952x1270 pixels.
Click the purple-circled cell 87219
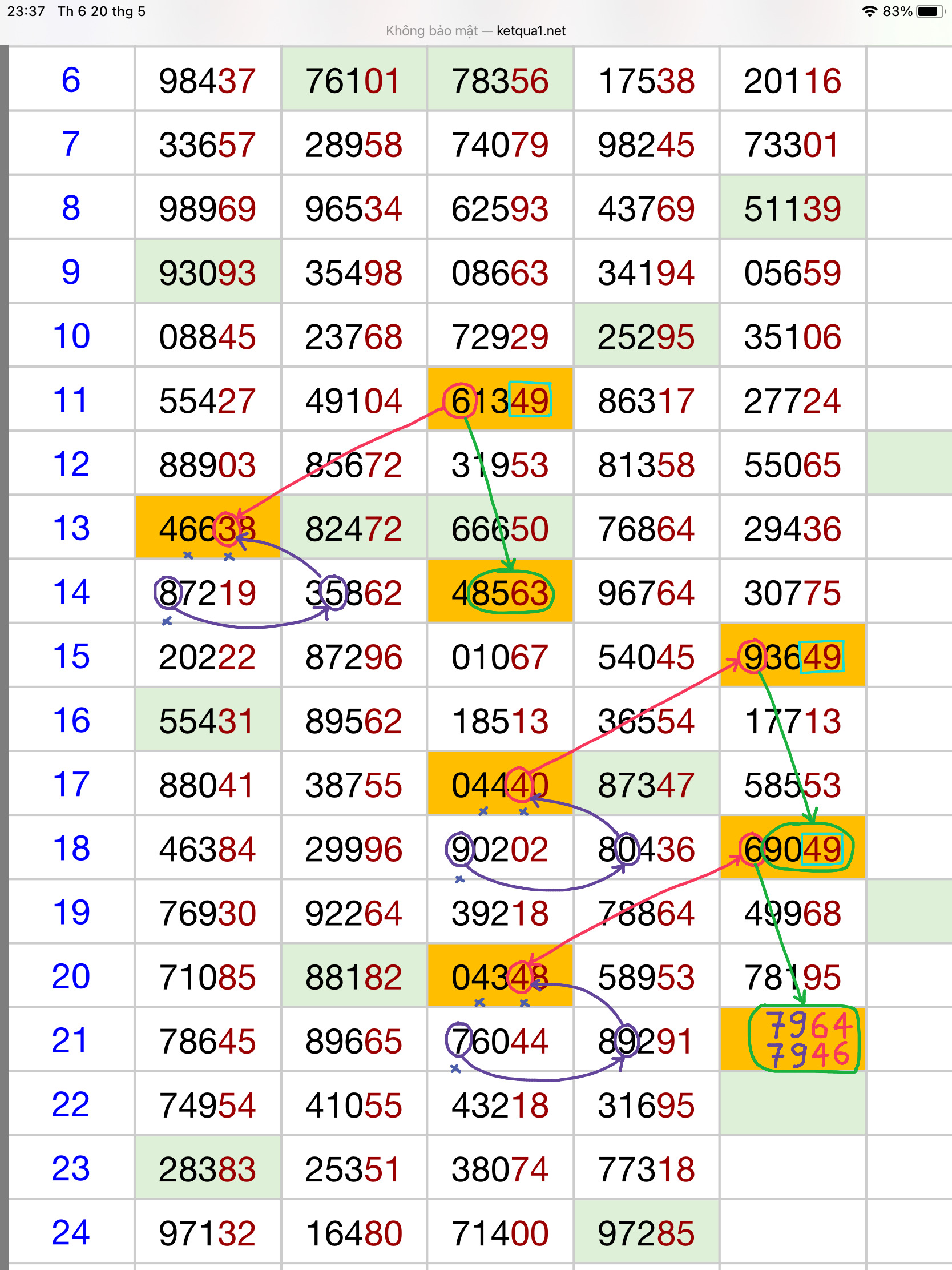point(207,593)
